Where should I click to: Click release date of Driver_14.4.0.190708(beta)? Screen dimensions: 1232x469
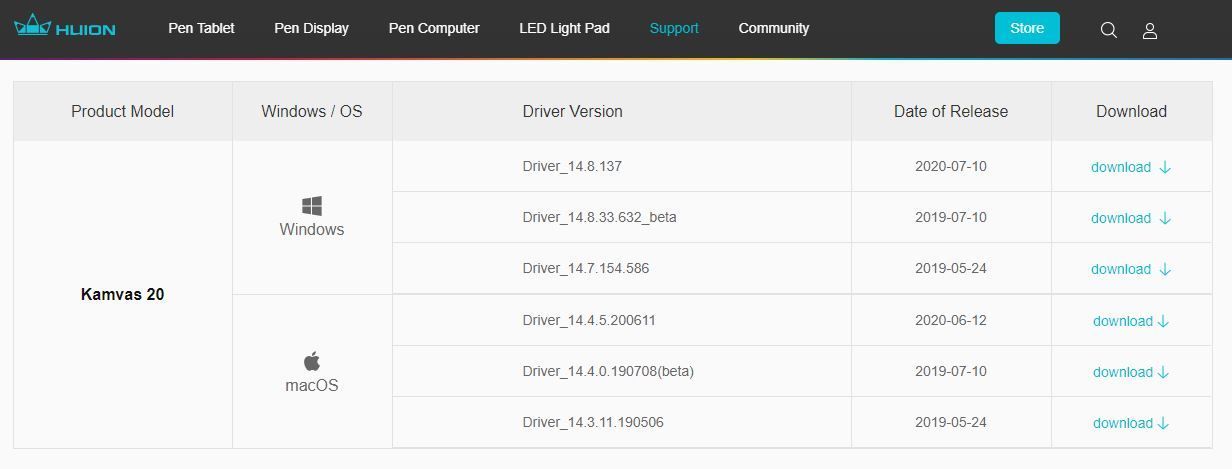[x=951, y=371]
